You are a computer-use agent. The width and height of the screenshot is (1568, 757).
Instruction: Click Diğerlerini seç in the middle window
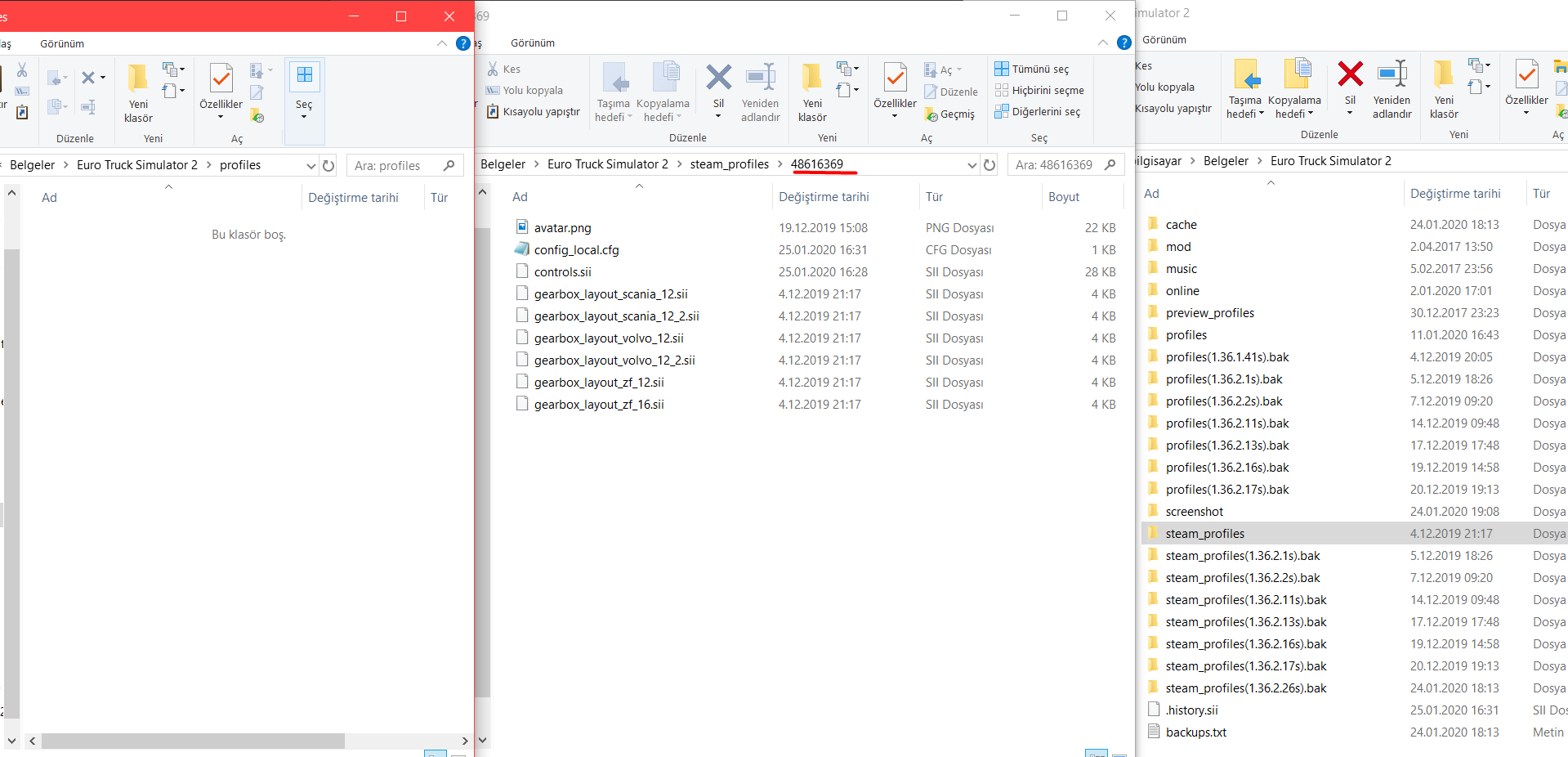(1038, 111)
